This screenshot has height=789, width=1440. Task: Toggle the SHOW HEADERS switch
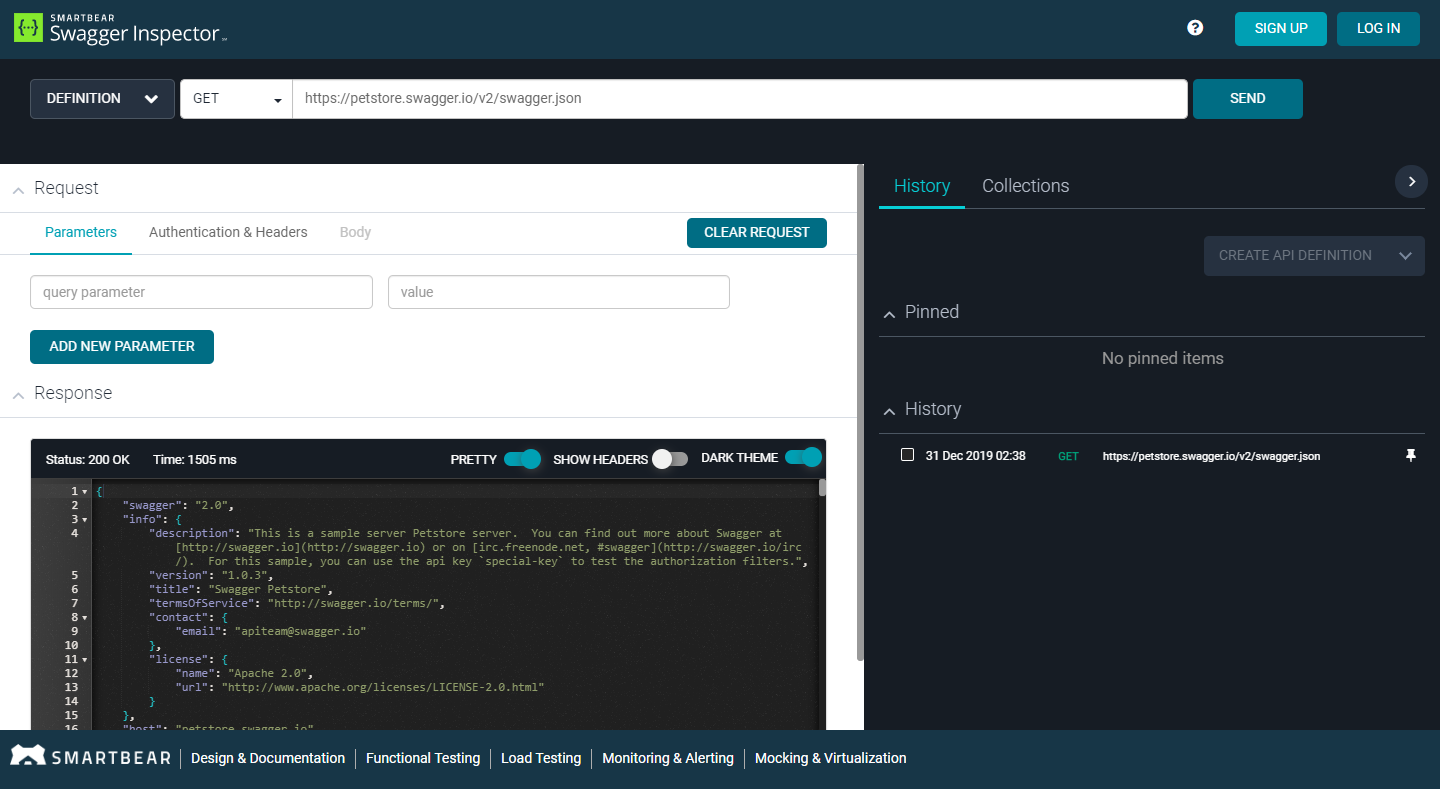click(x=670, y=459)
